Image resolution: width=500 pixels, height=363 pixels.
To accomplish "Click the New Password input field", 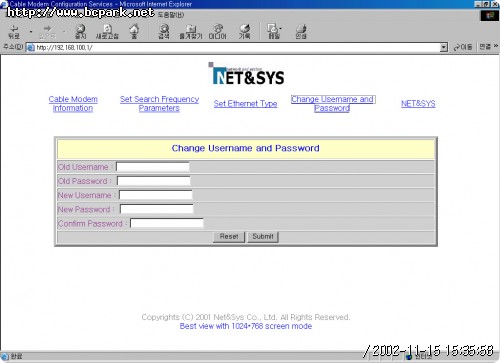I will tap(157, 209).
